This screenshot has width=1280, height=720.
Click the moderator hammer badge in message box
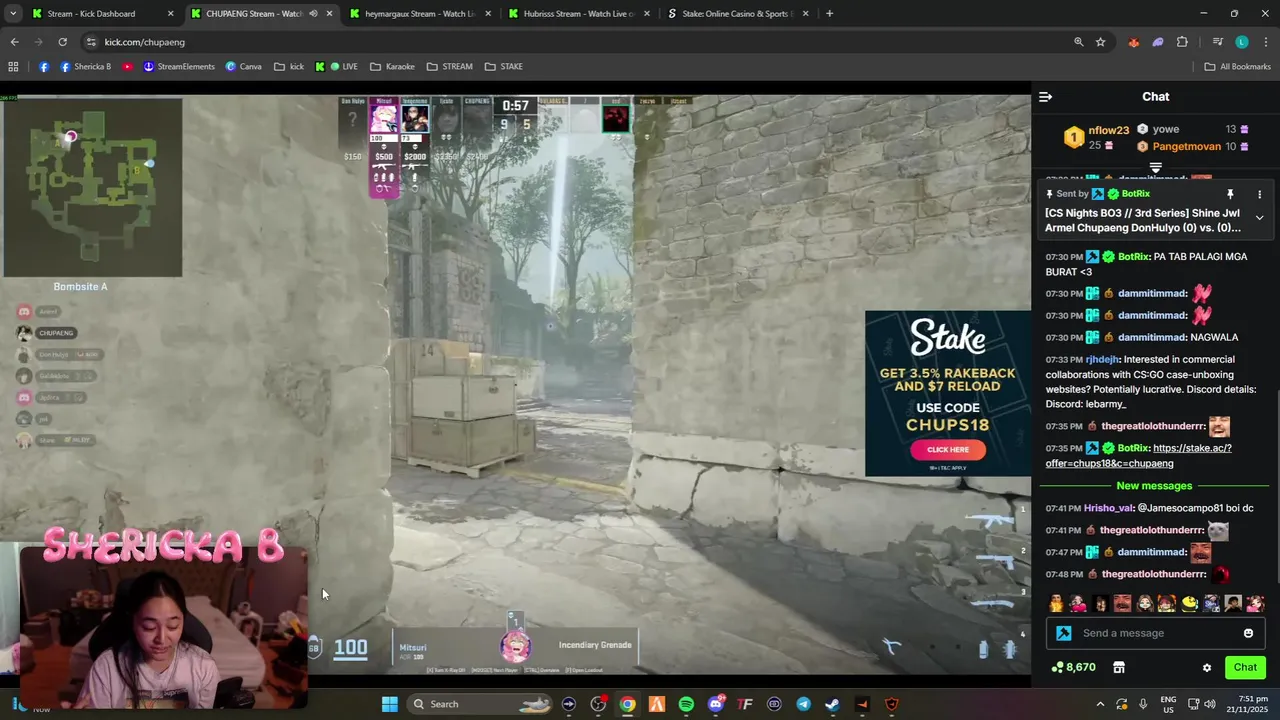[x=1064, y=633]
